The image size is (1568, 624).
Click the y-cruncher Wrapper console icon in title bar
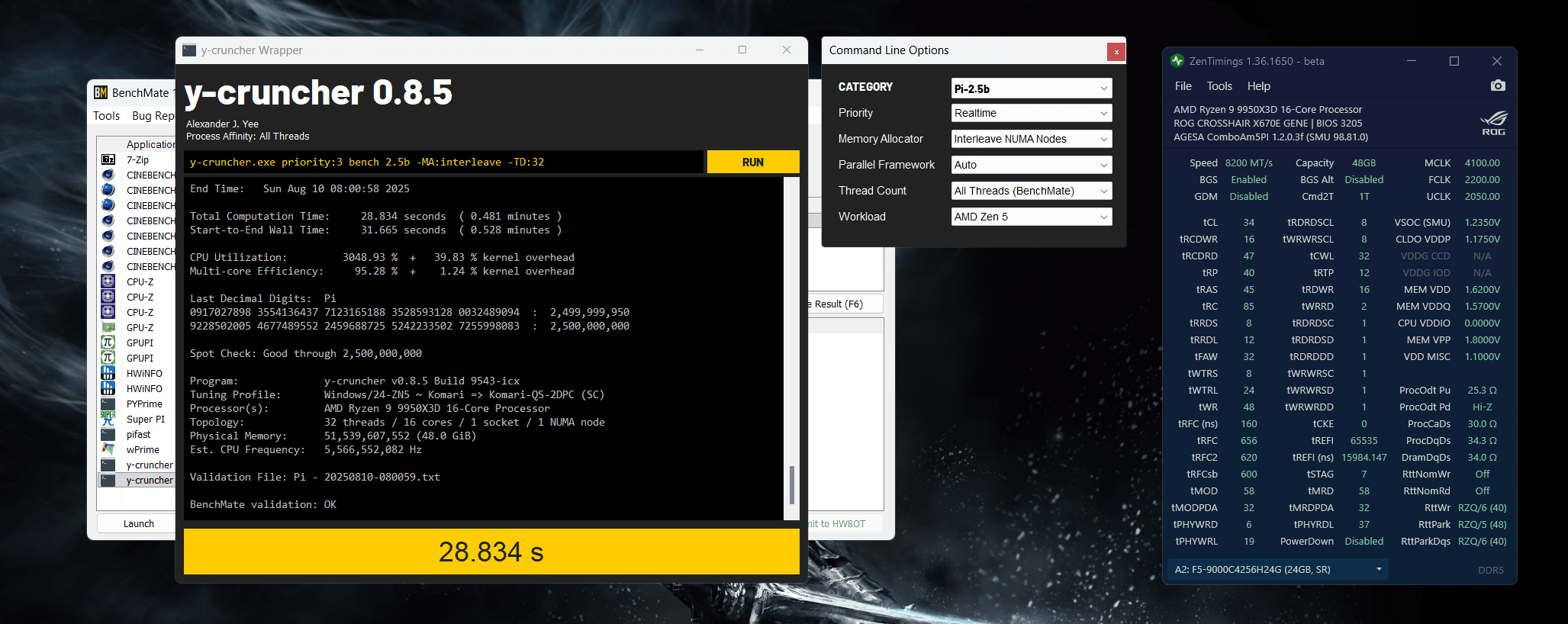[189, 50]
